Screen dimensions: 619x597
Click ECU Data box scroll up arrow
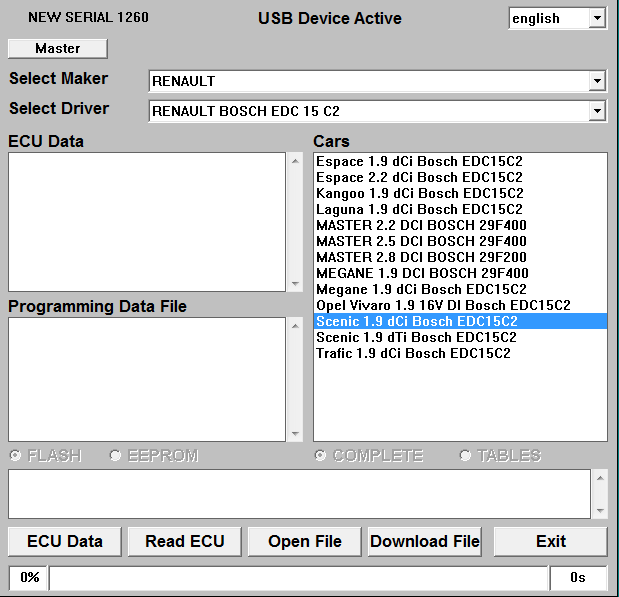click(295, 161)
